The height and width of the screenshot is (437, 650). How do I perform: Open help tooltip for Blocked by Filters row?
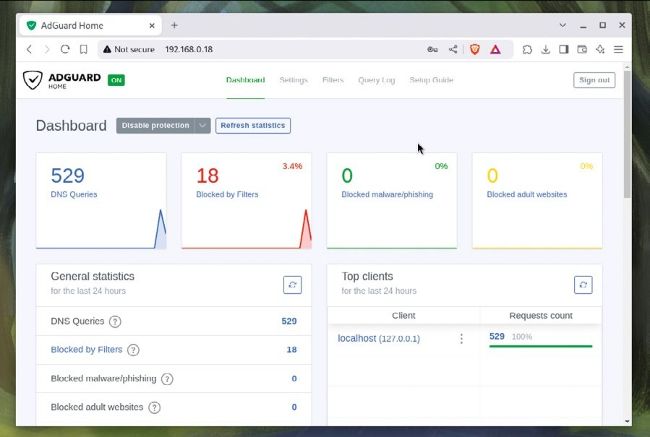pos(133,350)
